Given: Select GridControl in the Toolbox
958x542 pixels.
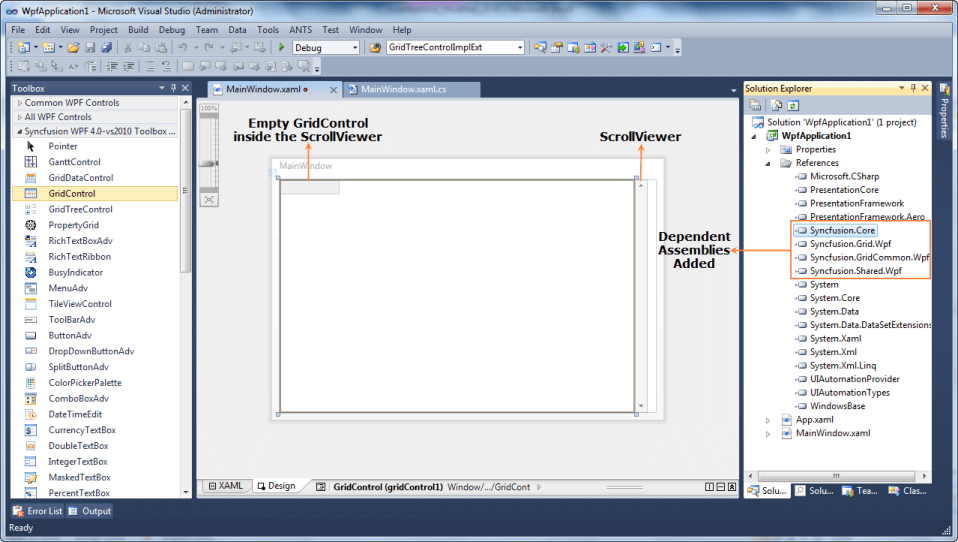Looking at the screenshot, I should tap(95, 194).
